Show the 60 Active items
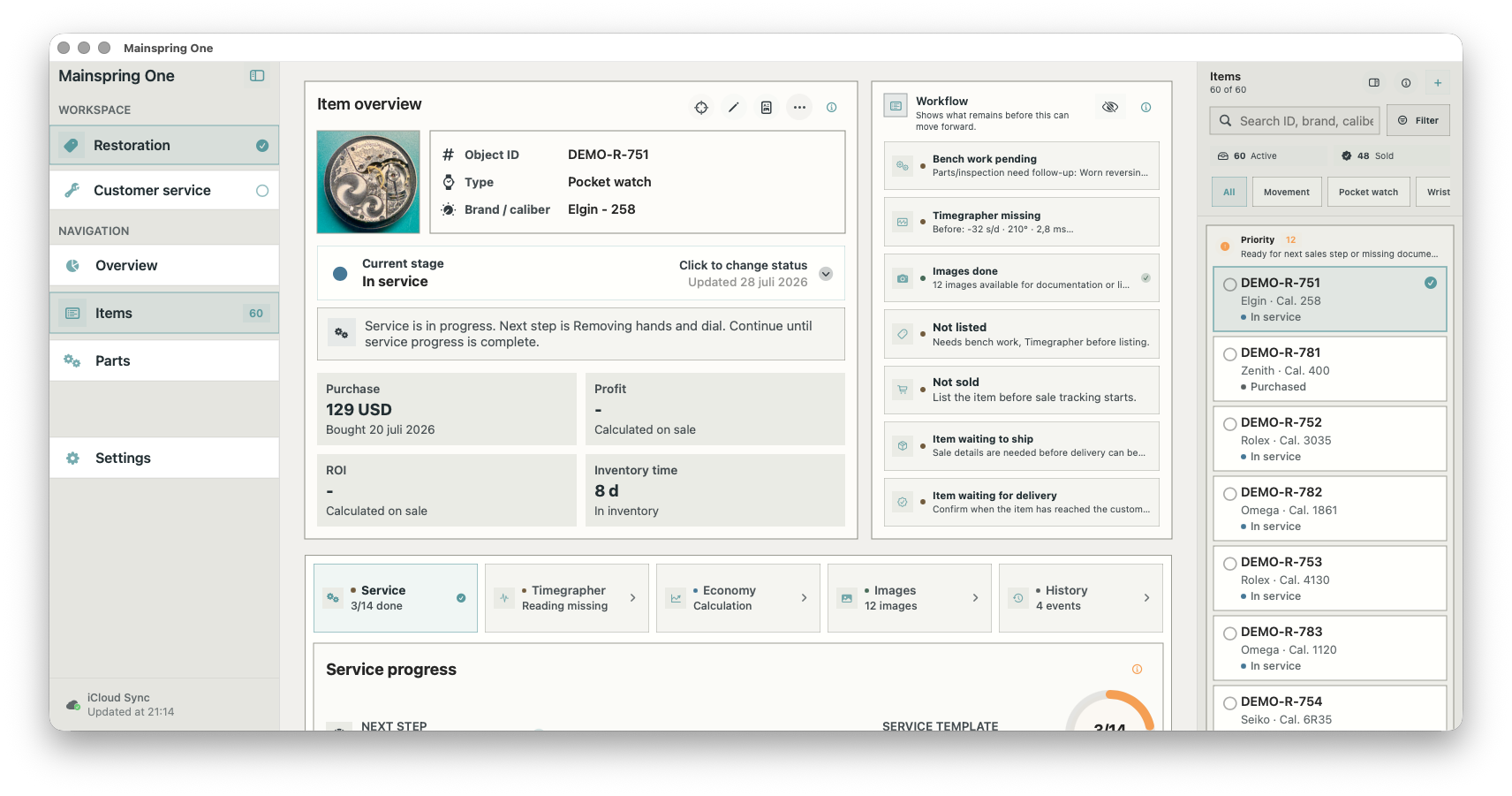 click(1266, 156)
